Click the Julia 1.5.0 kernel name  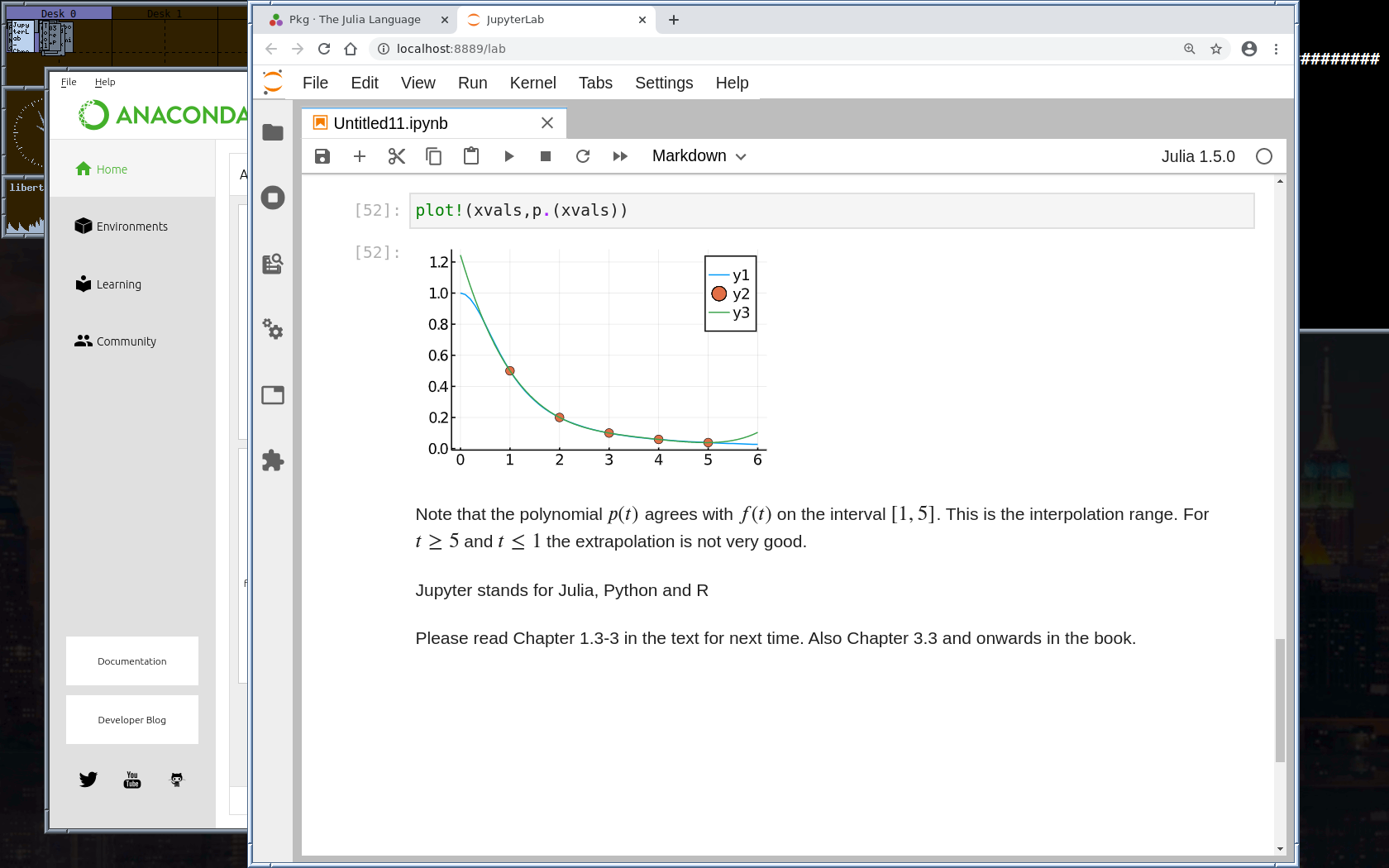tap(1197, 156)
